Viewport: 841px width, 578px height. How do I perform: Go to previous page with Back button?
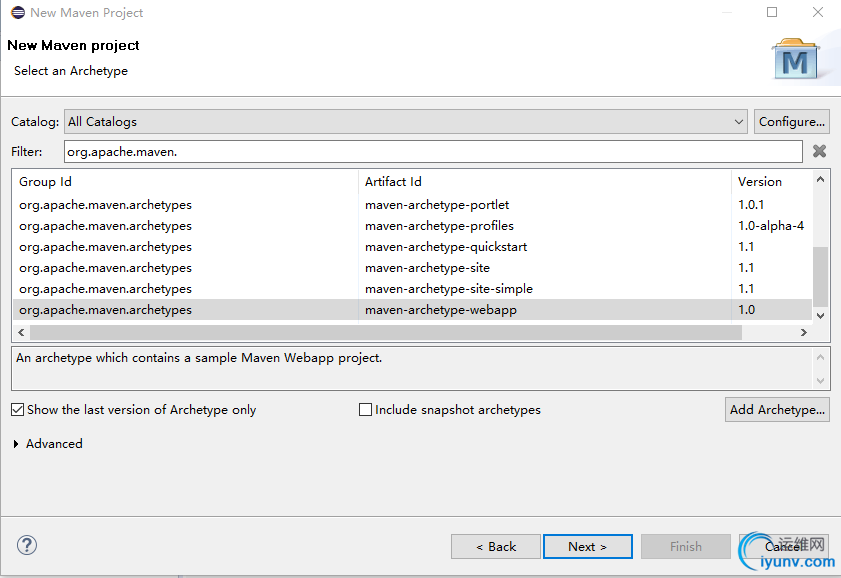pyautogui.click(x=496, y=546)
